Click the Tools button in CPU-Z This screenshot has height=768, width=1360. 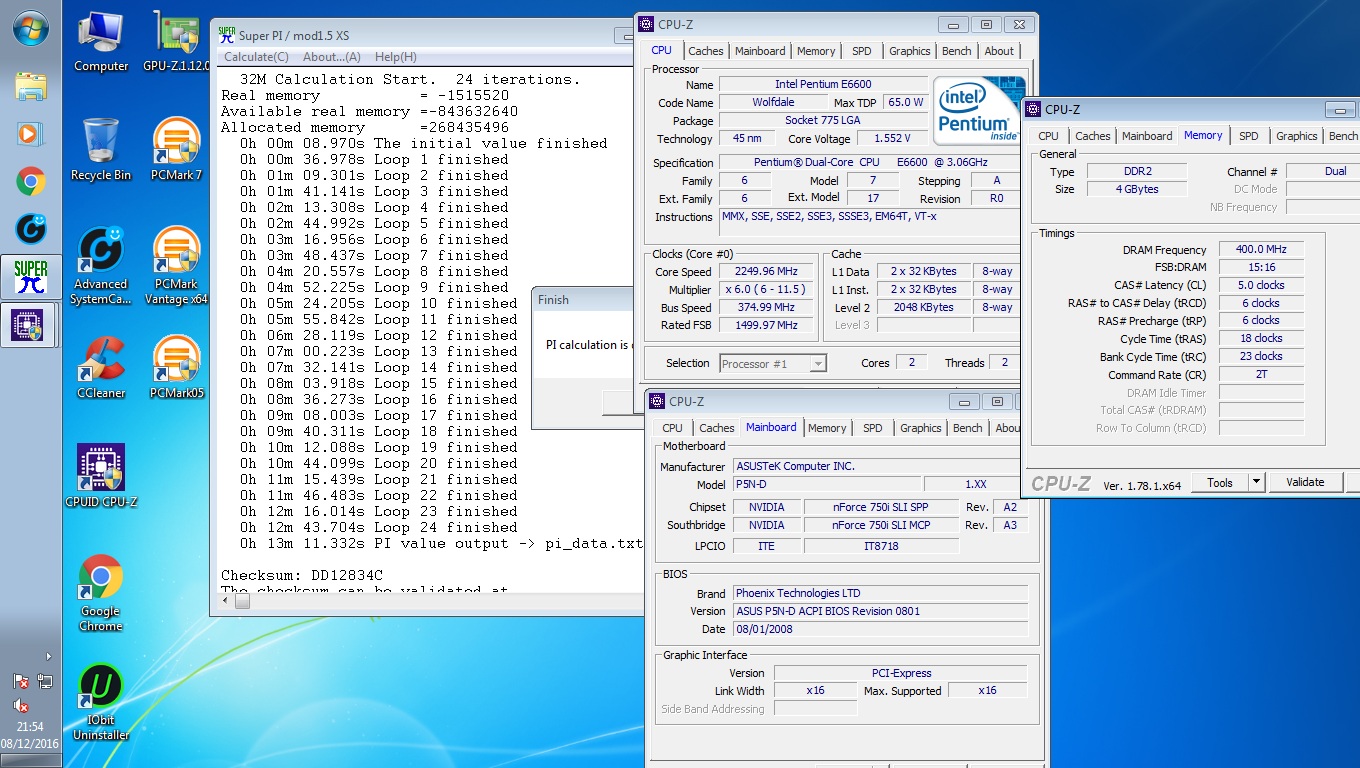click(x=1220, y=482)
